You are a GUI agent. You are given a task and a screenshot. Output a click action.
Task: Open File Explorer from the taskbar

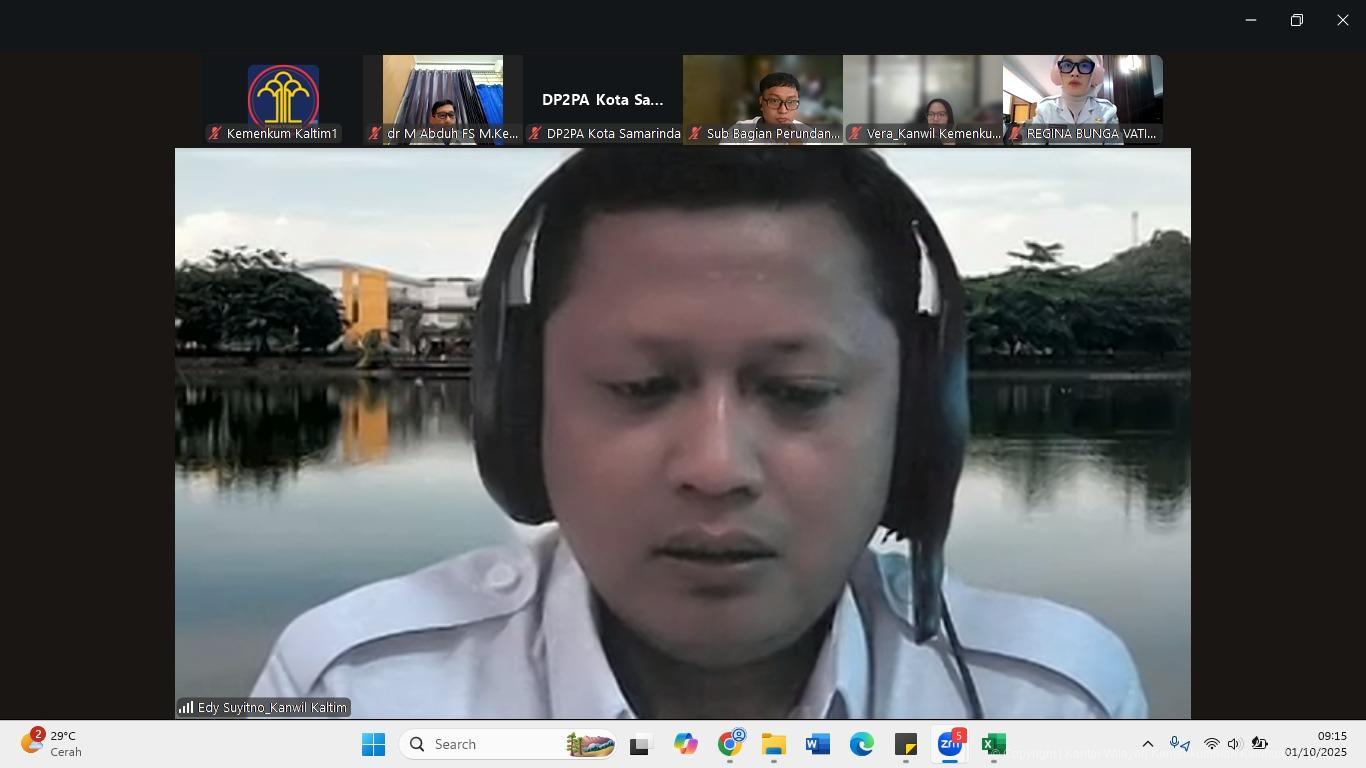(773, 745)
